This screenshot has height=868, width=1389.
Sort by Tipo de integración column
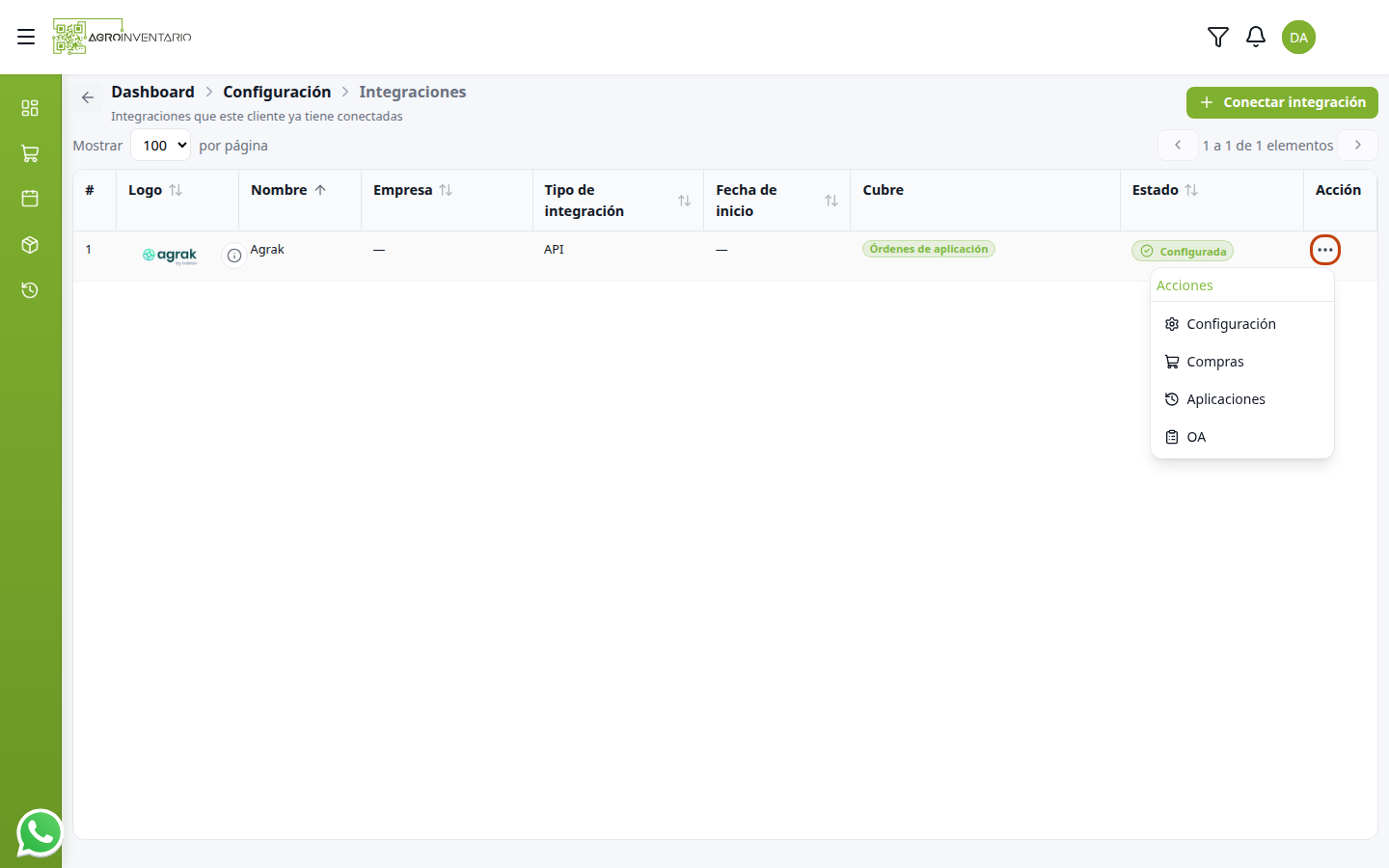click(x=685, y=201)
